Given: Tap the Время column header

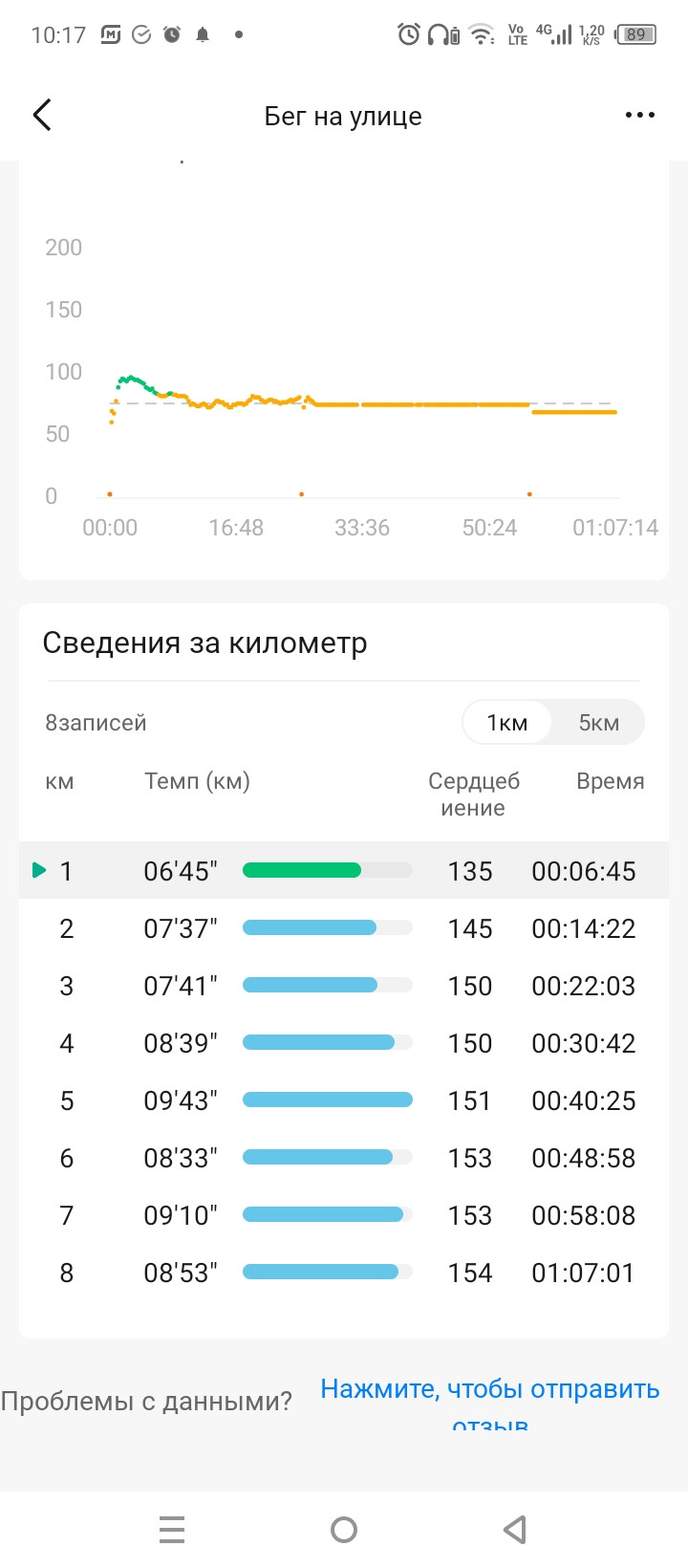Looking at the screenshot, I should point(610,781).
